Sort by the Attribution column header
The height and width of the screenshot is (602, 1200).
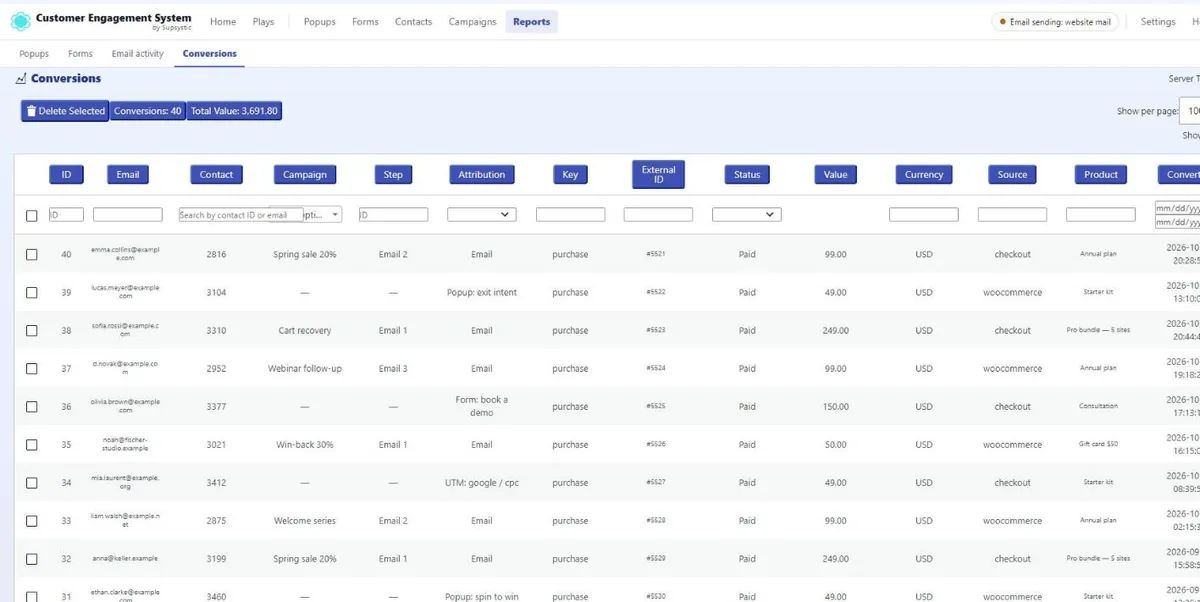482,174
